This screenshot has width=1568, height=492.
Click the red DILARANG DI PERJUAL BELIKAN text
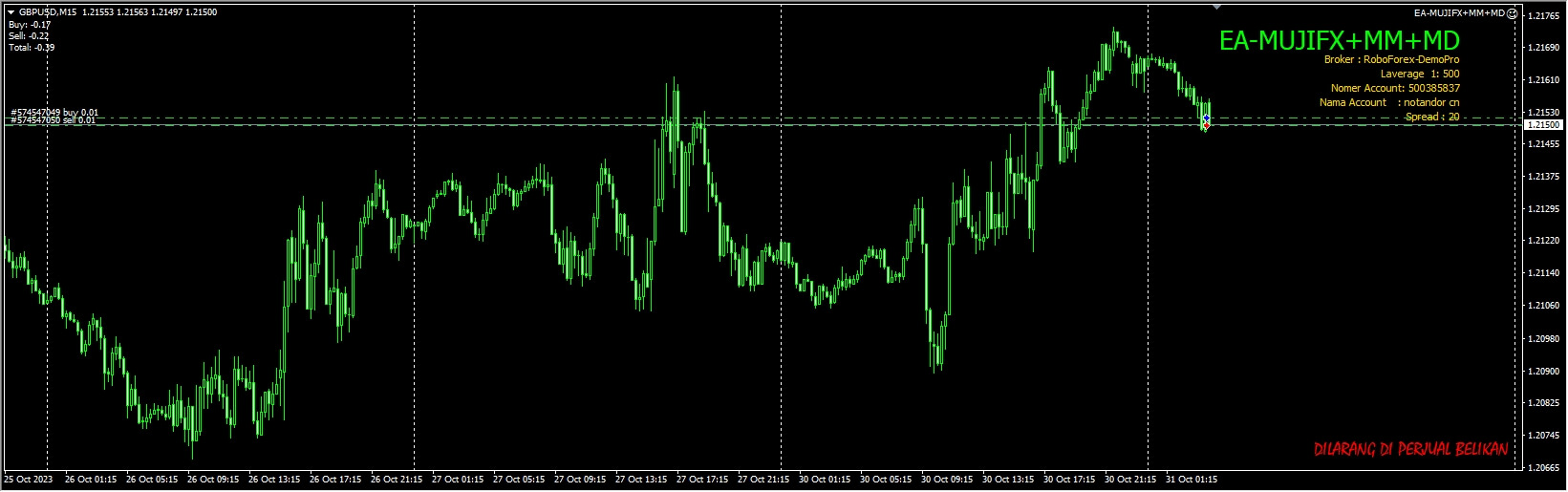pyautogui.click(x=1411, y=449)
